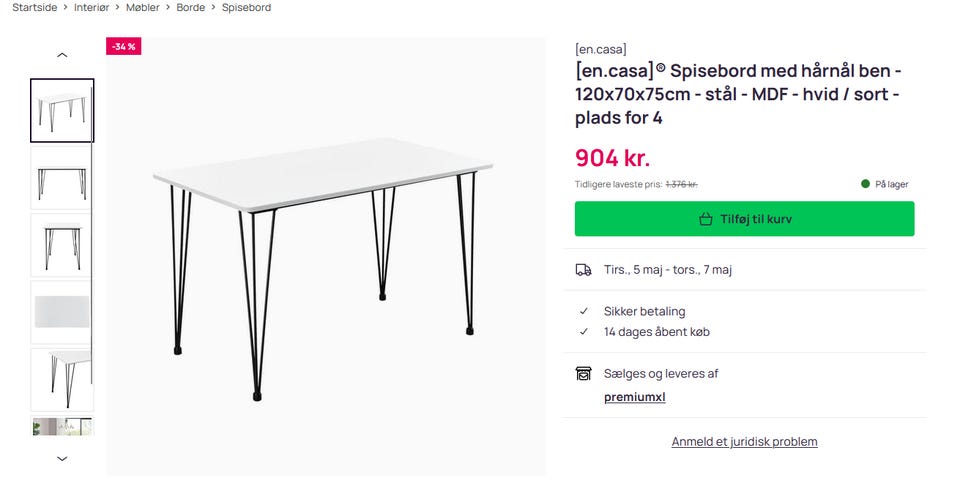Go to Startside in the breadcrumb
960x483 pixels.
click(x=34, y=8)
